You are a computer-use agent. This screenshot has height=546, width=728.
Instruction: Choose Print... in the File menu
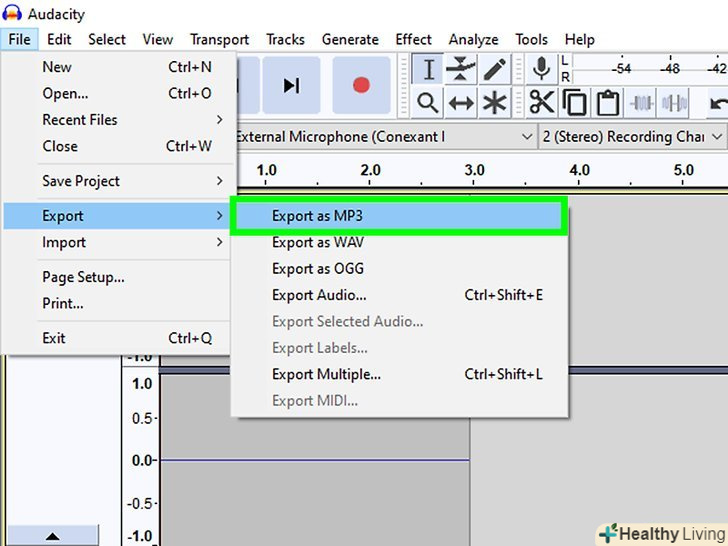[117, 304]
